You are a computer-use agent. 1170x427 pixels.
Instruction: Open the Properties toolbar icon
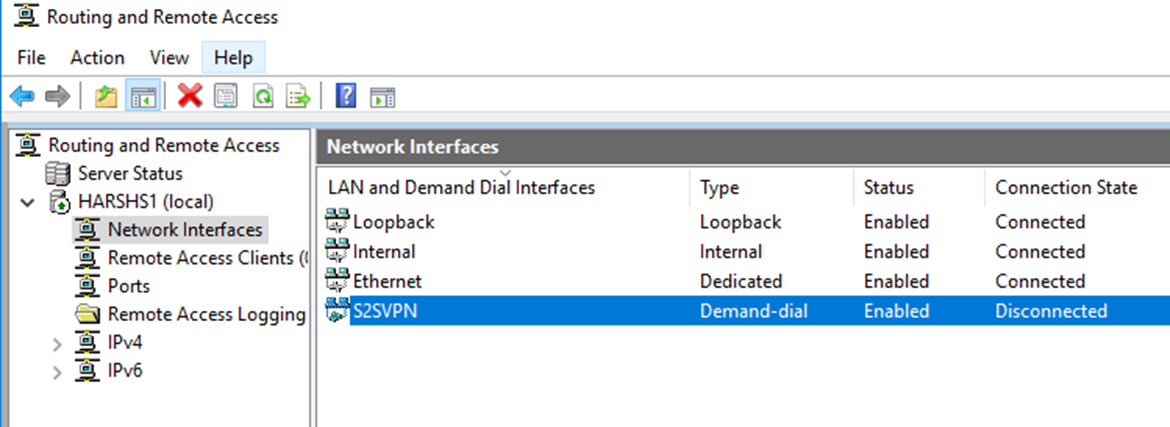[x=226, y=96]
